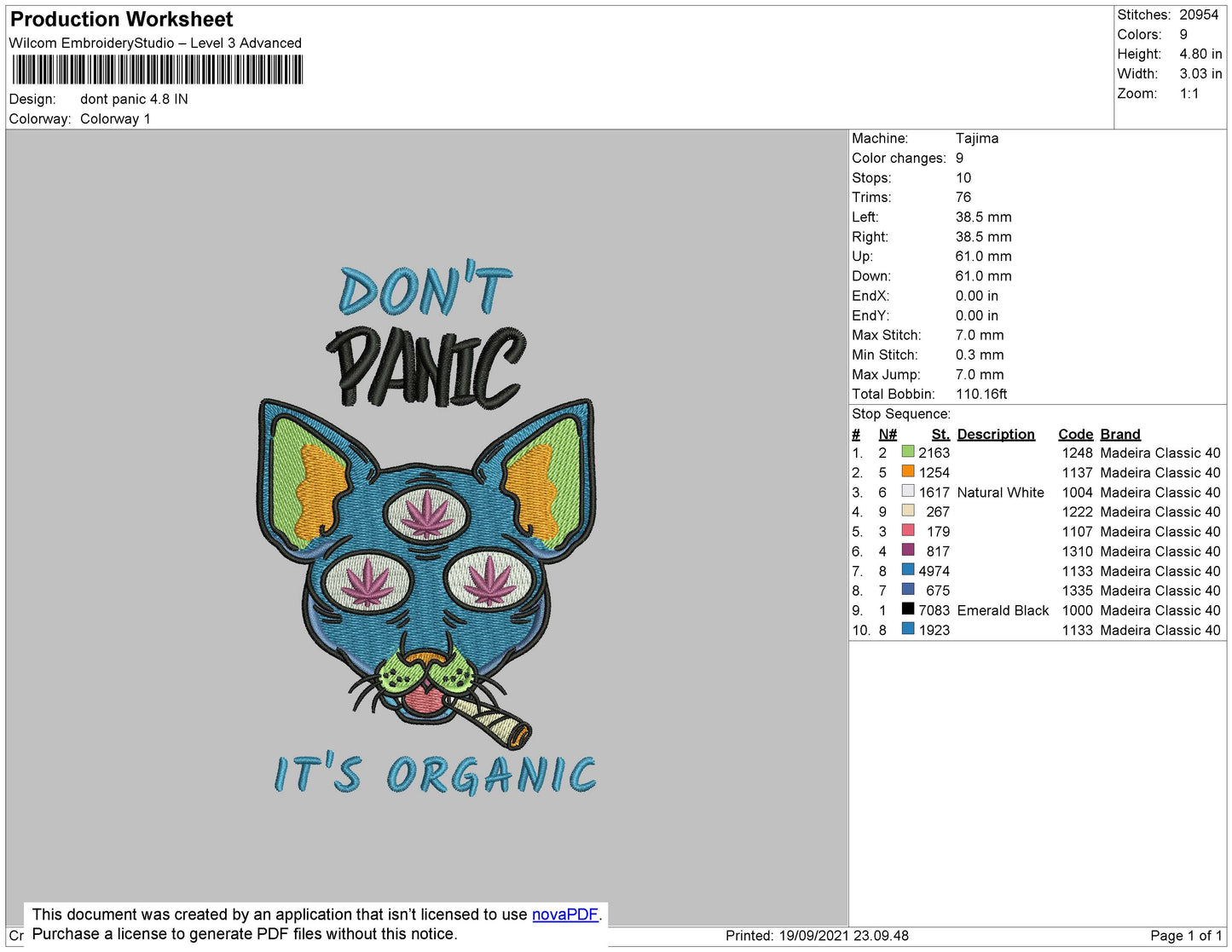Click stitch count 4974 in row 7
The width and height of the screenshot is (1232, 952).
click(x=934, y=571)
